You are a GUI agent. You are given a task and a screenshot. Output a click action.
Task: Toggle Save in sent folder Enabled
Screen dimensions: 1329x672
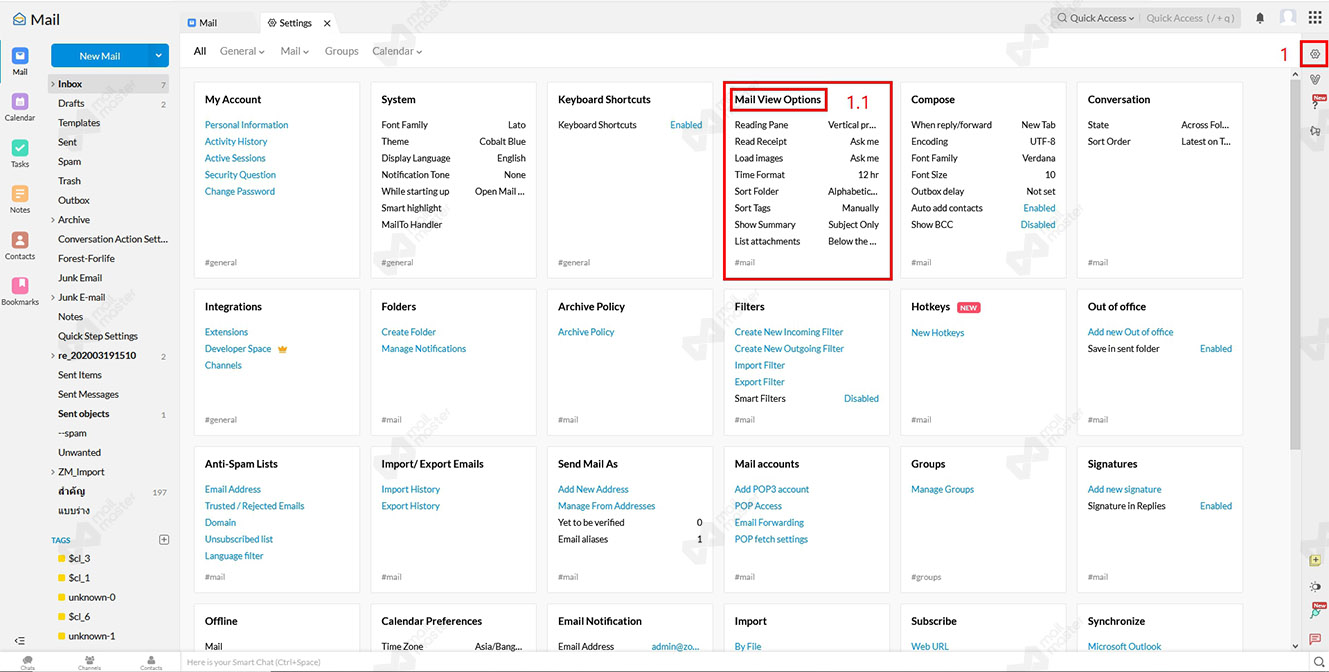[x=1216, y=348]
